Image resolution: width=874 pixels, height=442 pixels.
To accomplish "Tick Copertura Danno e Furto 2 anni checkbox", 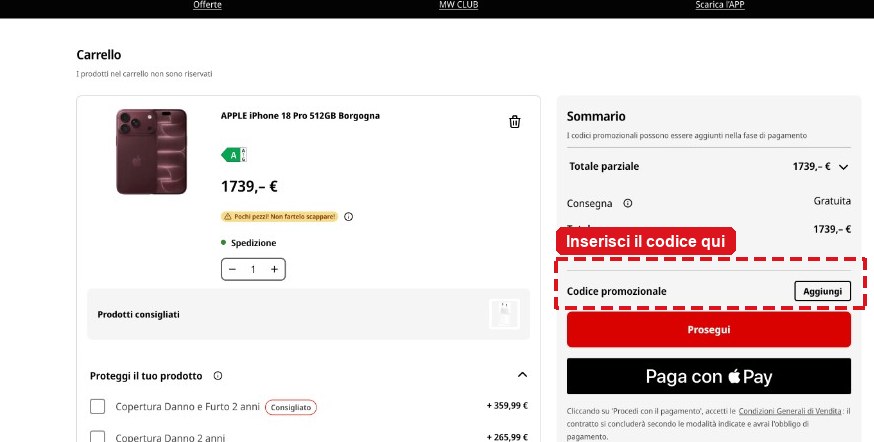I will click(98, 406).
